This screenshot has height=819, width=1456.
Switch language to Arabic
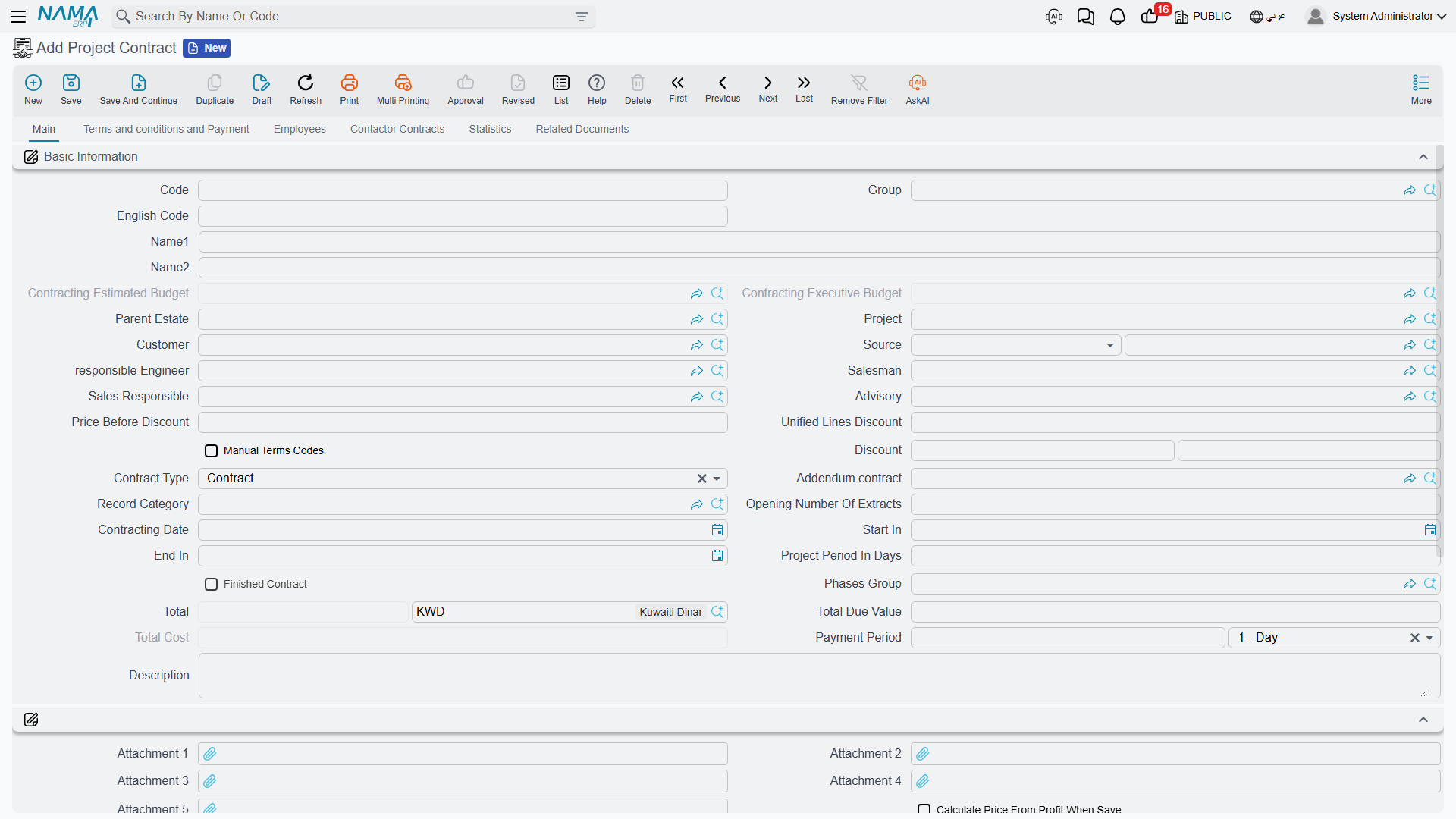[1268, 17]
